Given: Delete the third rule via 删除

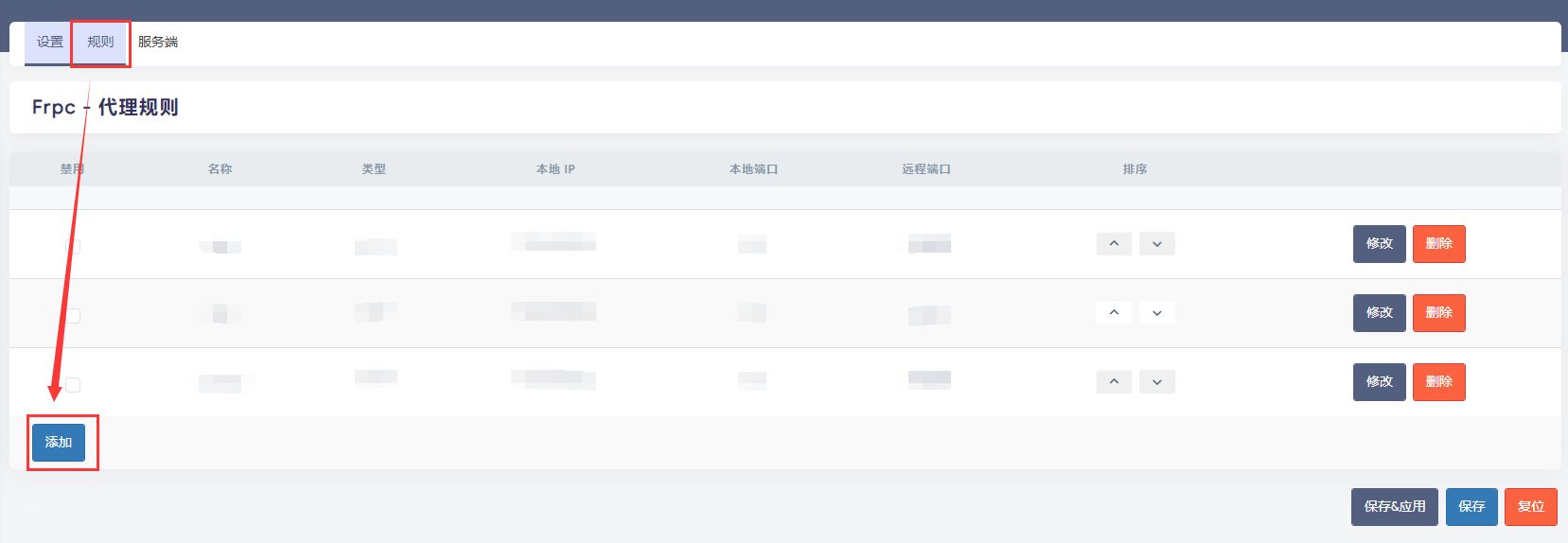Looking at the screenshot, I should (x=1438, y=382).
